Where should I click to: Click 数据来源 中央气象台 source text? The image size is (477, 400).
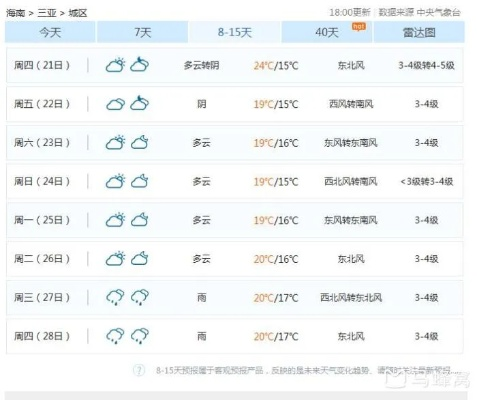419,13
